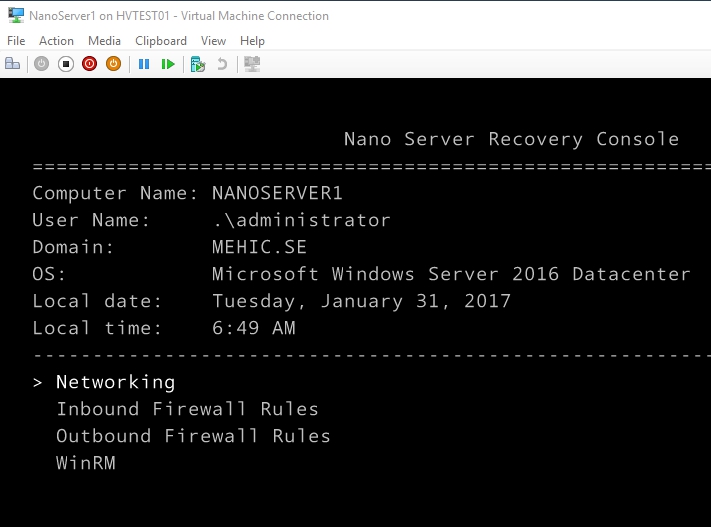
Task: Pause the virtual machine
Action: (x=144, y=64)
